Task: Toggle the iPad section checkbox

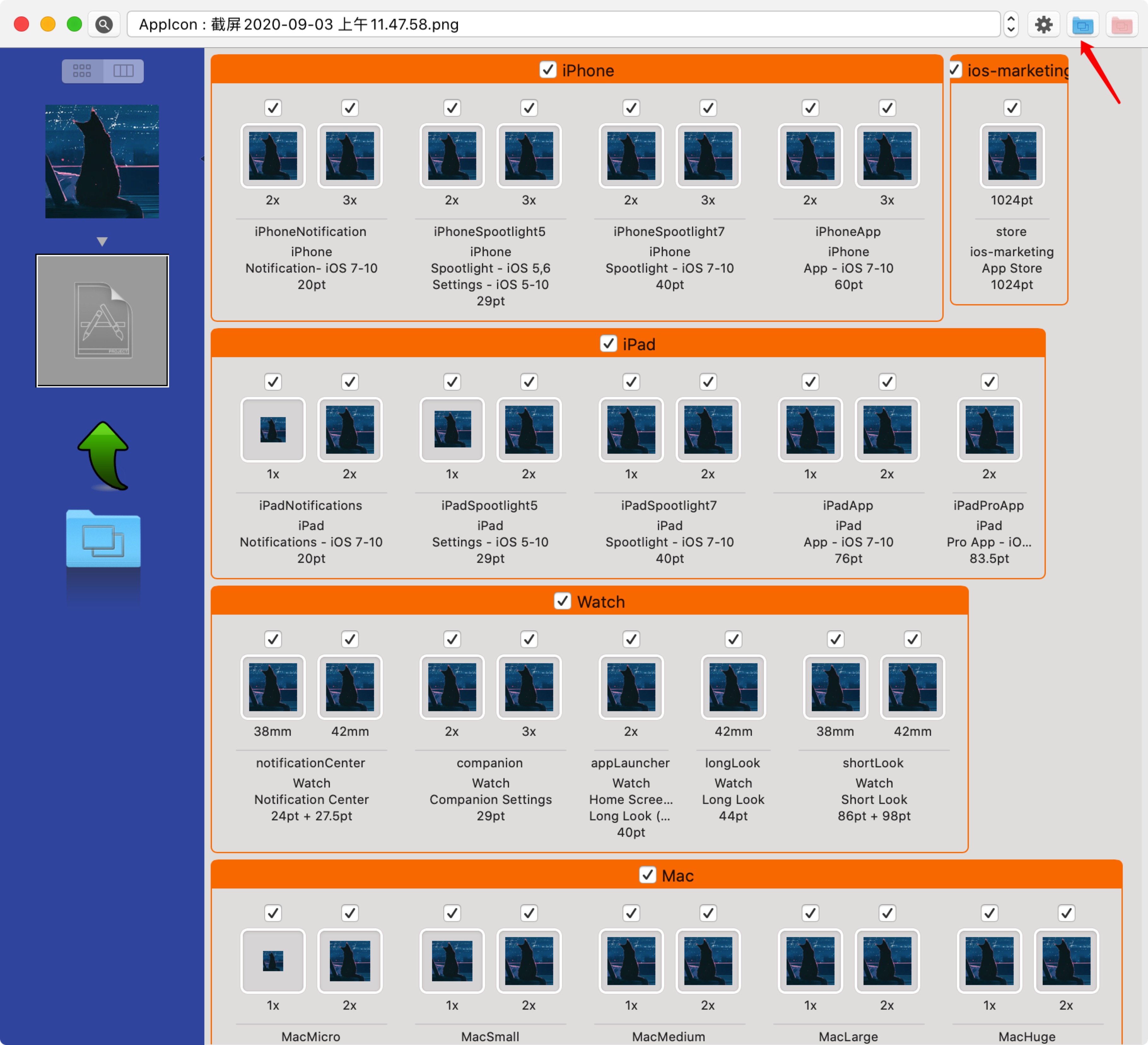Action: point(608,344)
